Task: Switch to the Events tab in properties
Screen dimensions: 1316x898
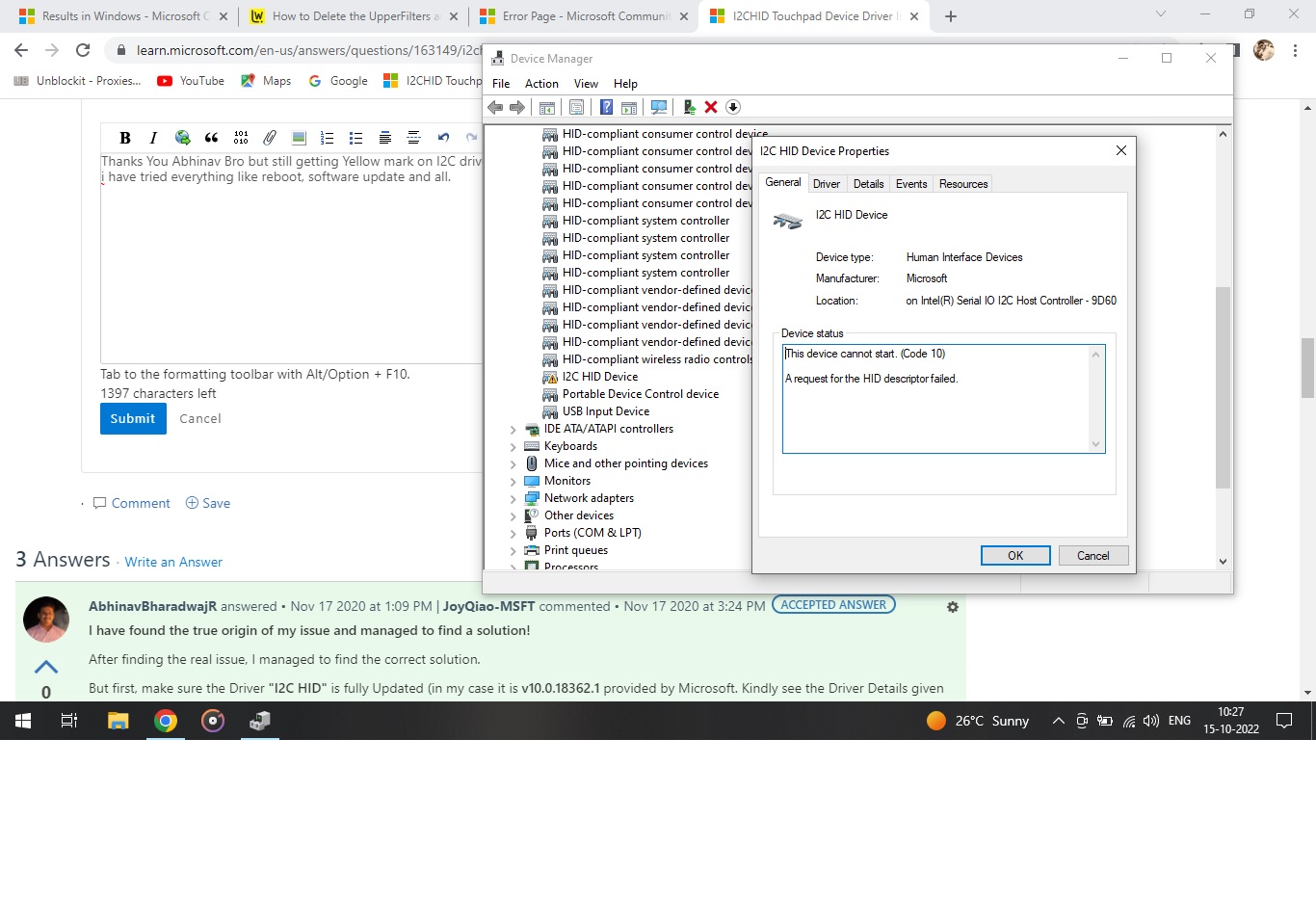Action: pyautogui.click(x=911, y=184)
